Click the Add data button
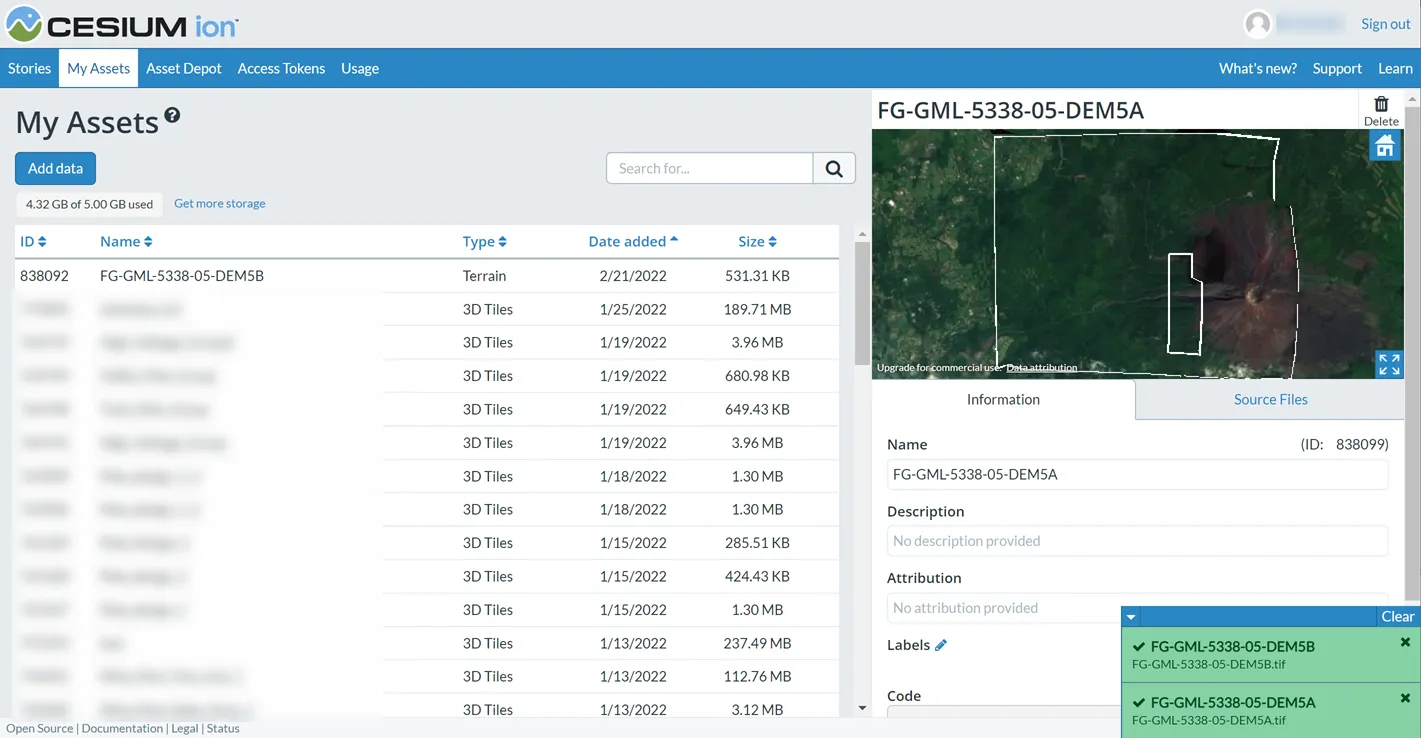Viewport: 1421px width, 738px height. coord(55,169)
